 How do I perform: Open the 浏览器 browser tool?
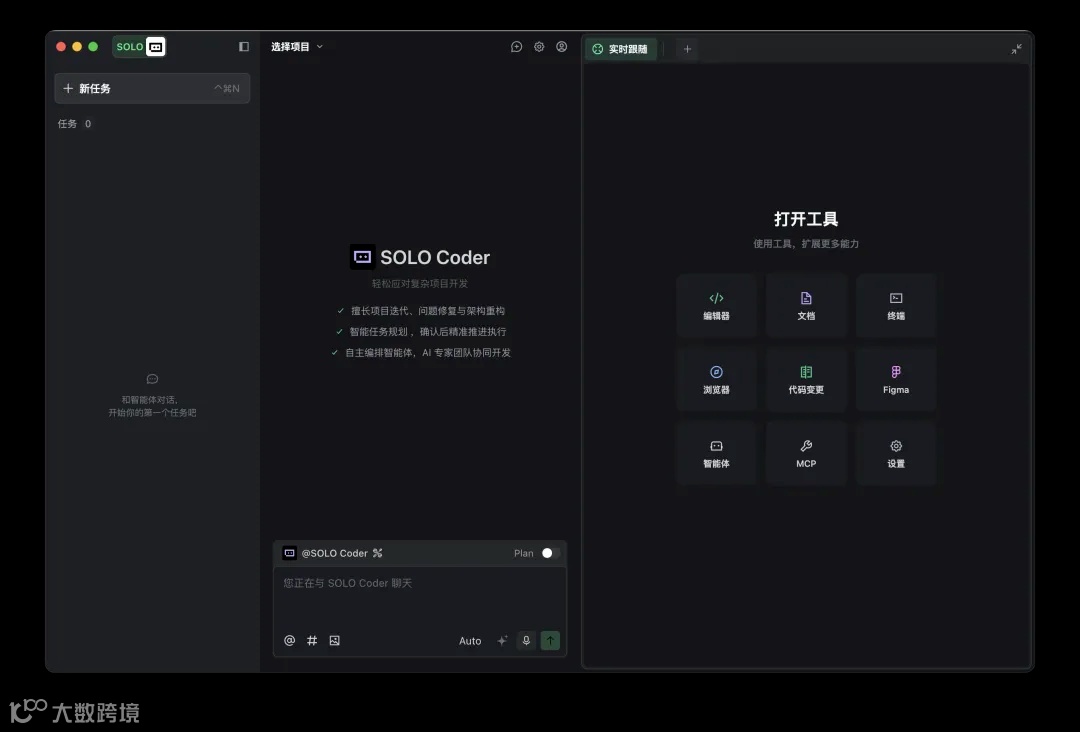pos(716,379)
